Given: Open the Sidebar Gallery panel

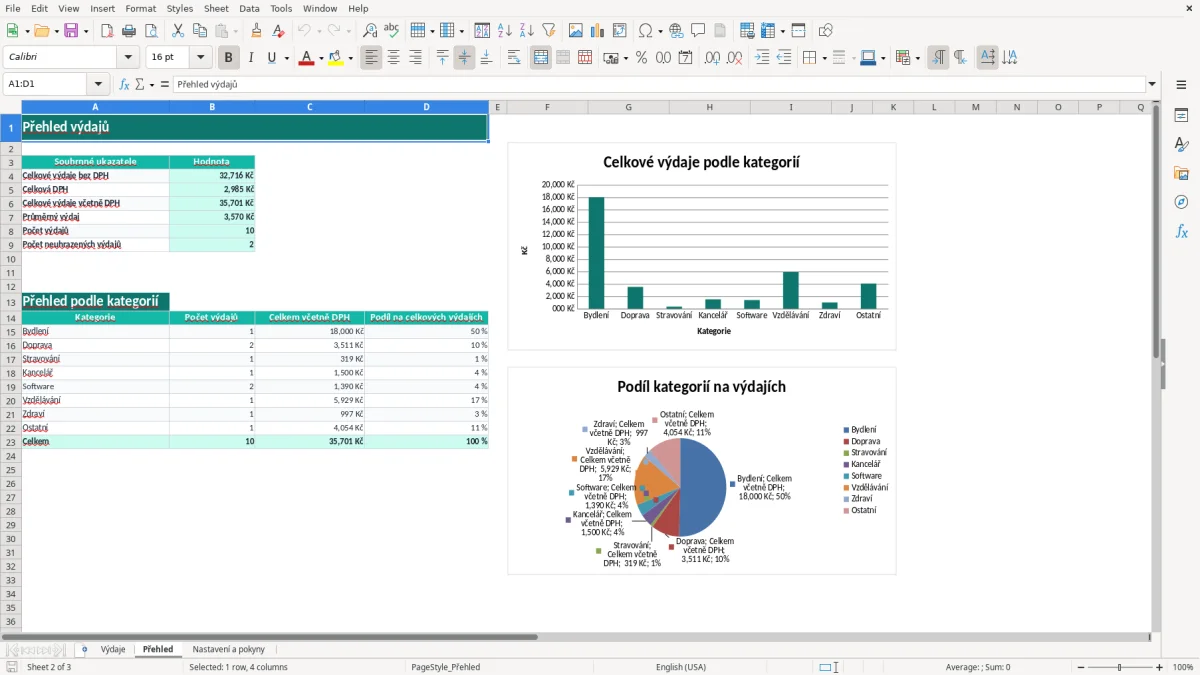Looking at the screenshot, I should [x=1181, y=174].
